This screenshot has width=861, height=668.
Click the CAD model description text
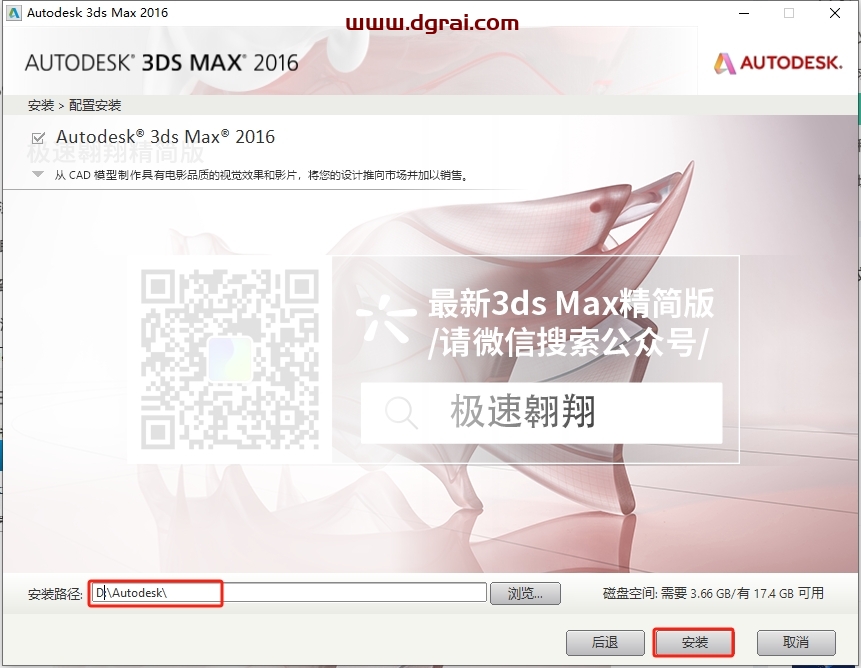[x=261, y=176]
